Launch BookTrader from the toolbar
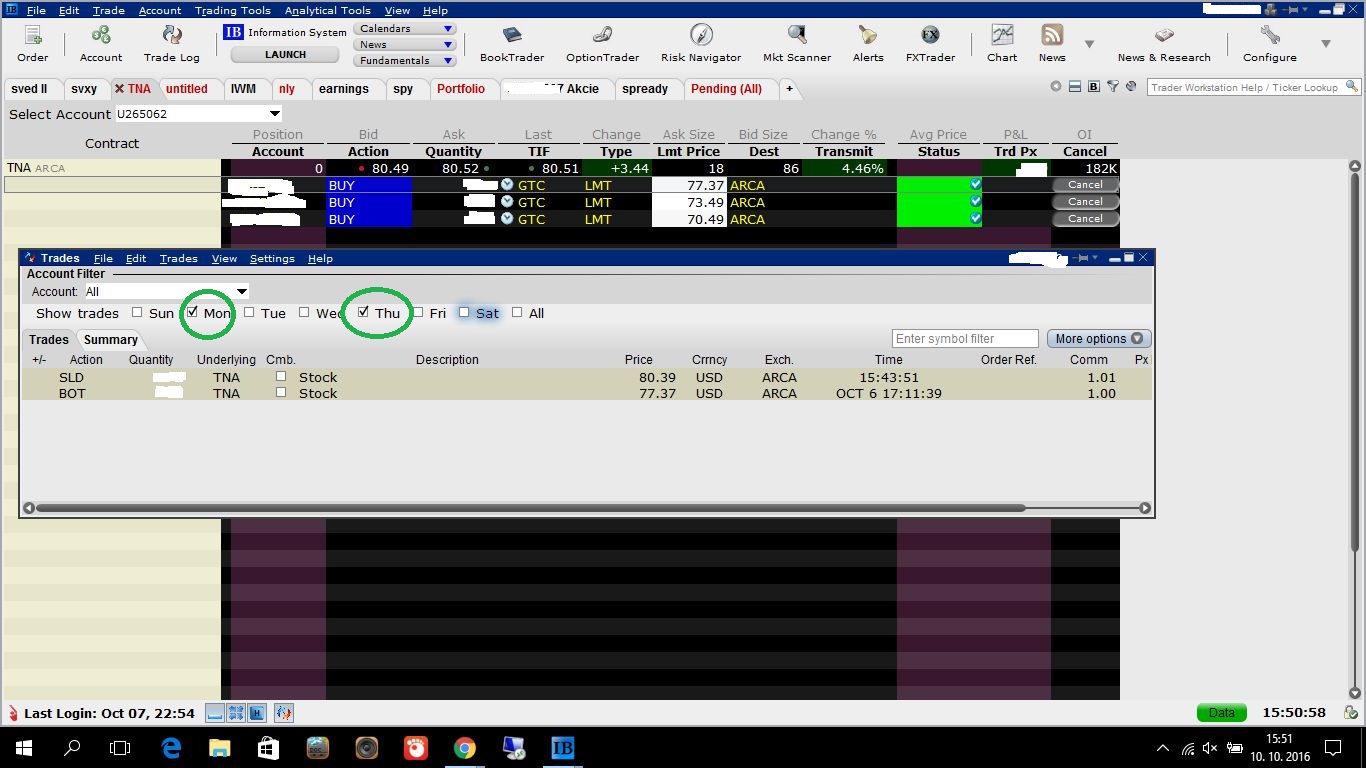This screenshot has height=768, width=1366. pyautogui.click(x=512, y=44)
